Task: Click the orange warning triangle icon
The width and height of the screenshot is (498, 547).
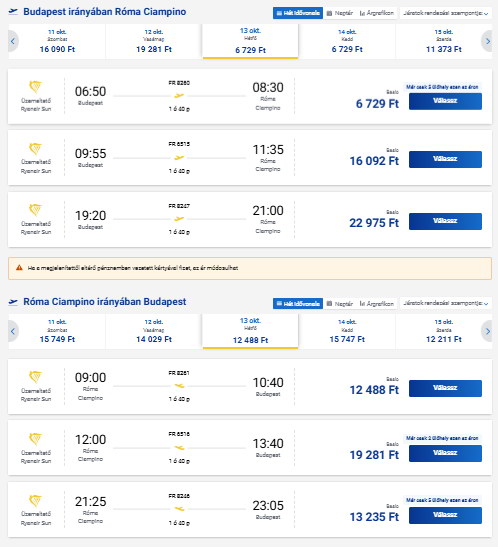Action: 19,268
